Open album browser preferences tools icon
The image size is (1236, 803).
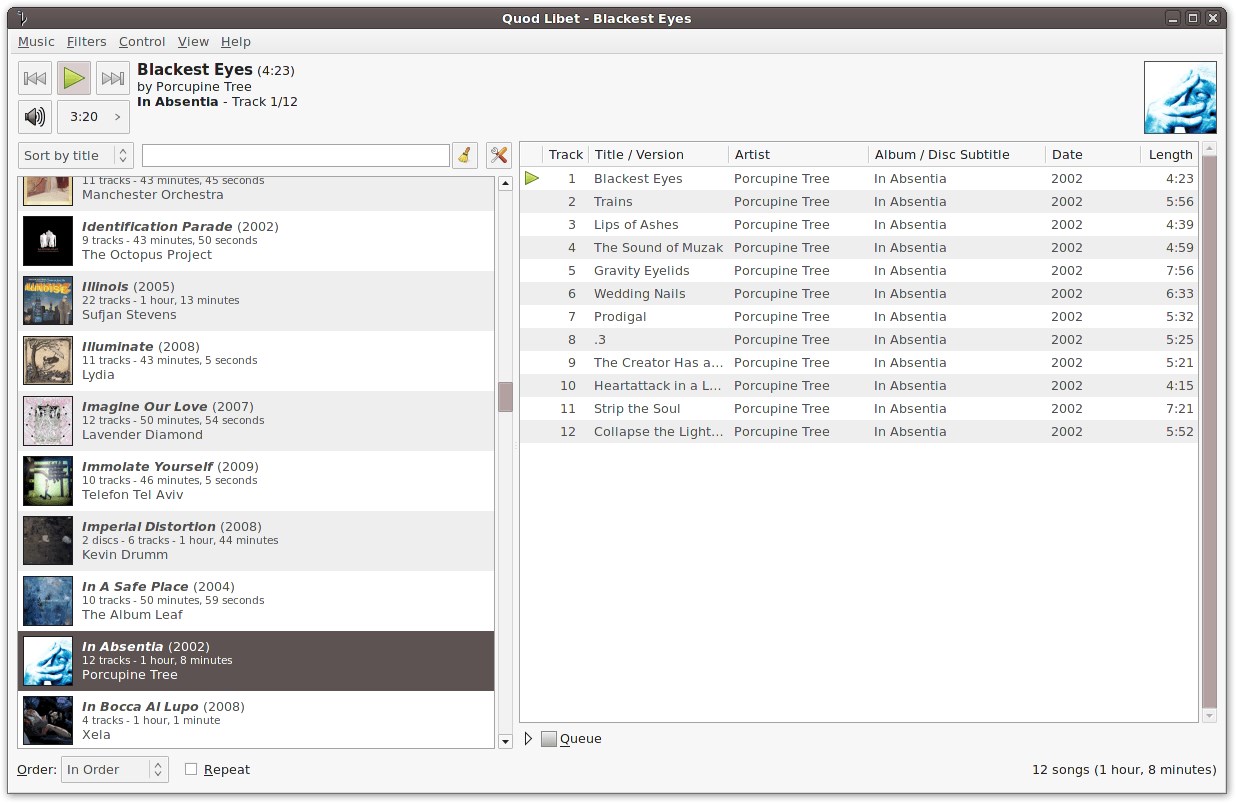(499, 155)
